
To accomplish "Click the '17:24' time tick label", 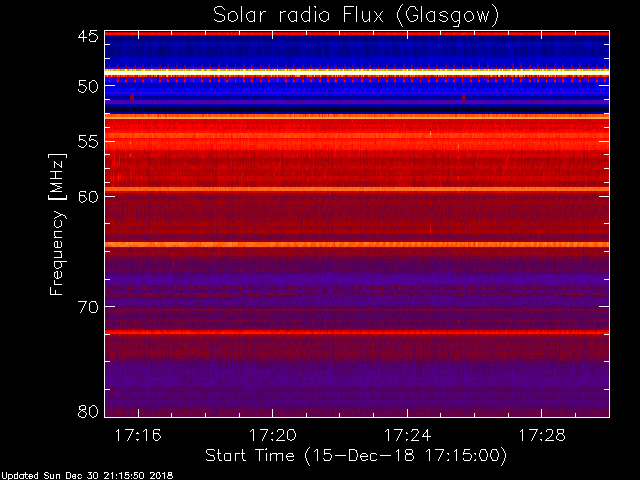I will click(x=407, y=436).
